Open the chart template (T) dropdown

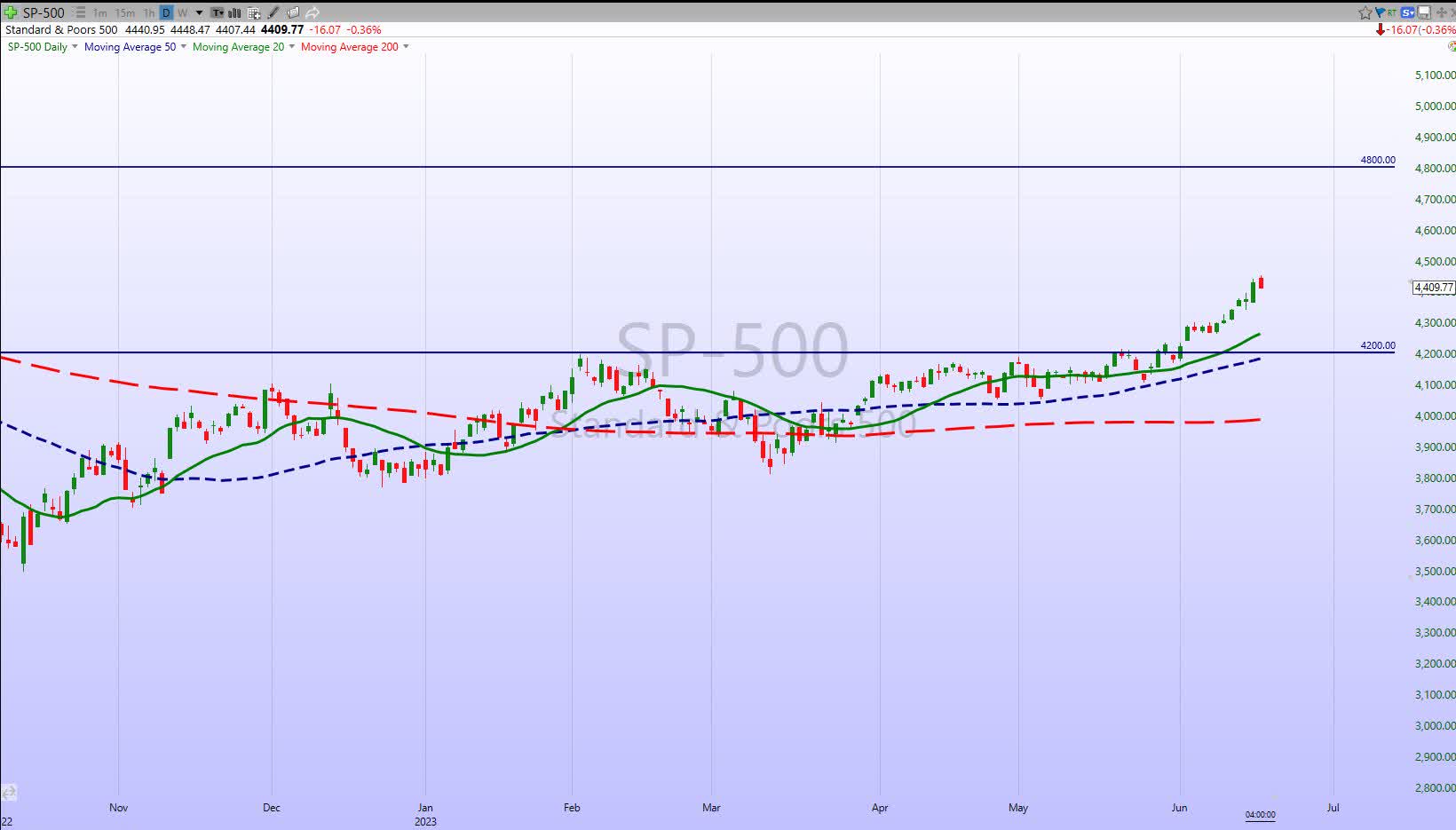click(x=217, y=12)
